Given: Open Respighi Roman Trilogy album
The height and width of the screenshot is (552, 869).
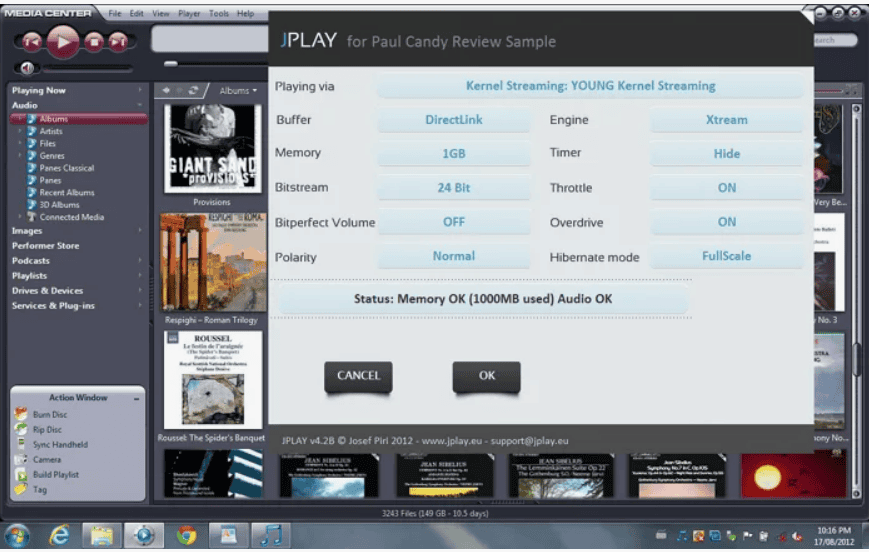Looking at the screenshot, I should (x=213, y=262).
